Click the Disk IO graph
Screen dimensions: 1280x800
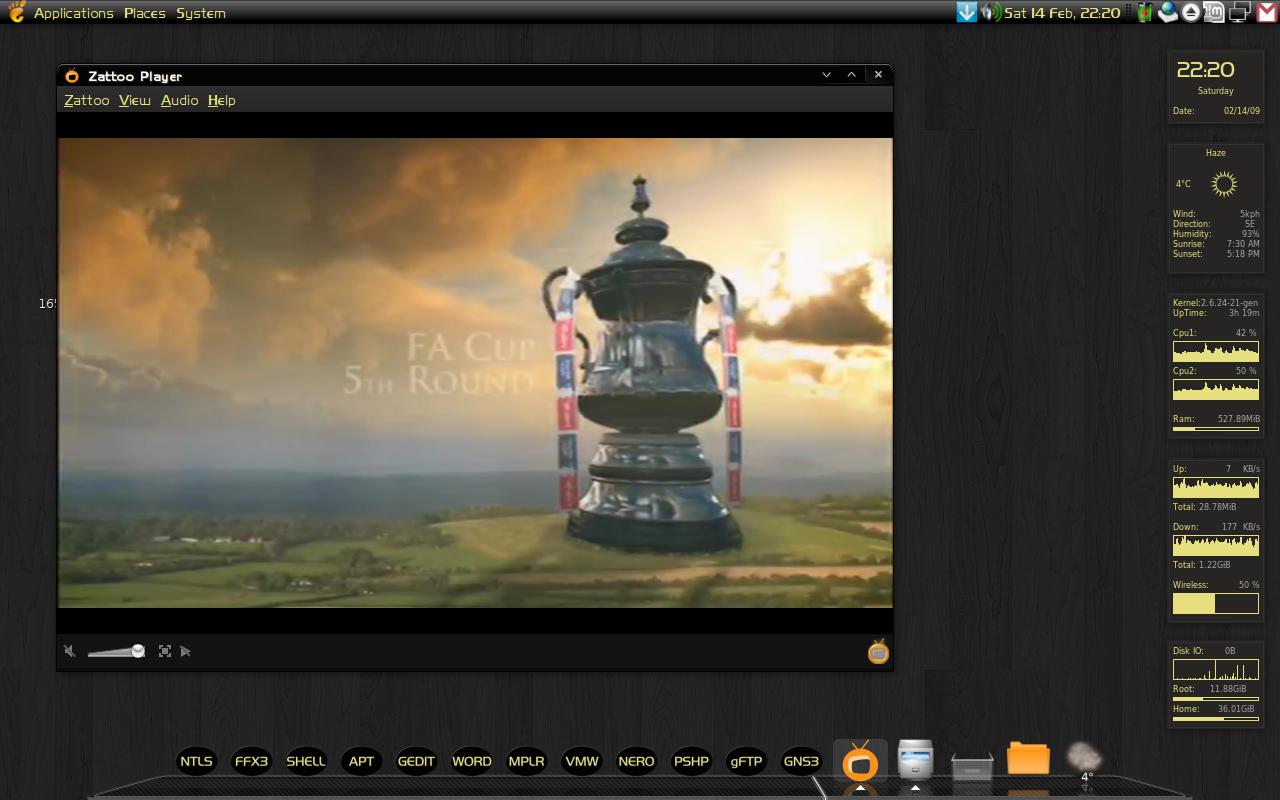(1215, 670)
